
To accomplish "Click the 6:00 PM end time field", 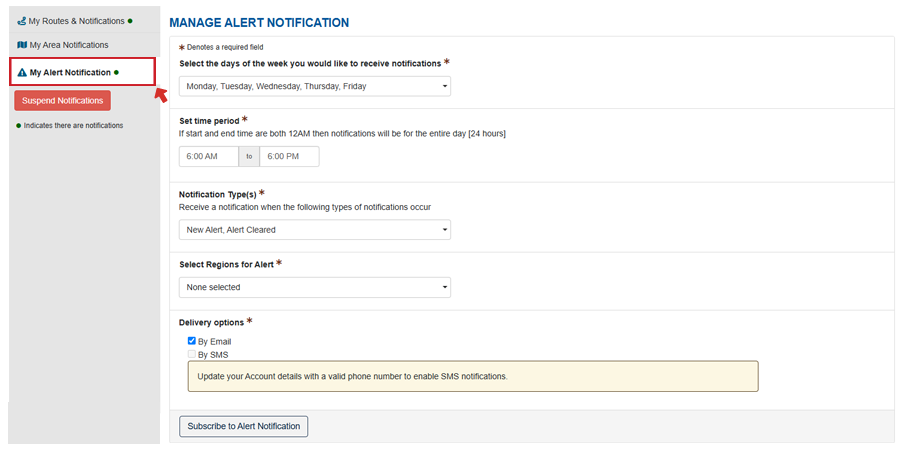I will coord(290,156).
